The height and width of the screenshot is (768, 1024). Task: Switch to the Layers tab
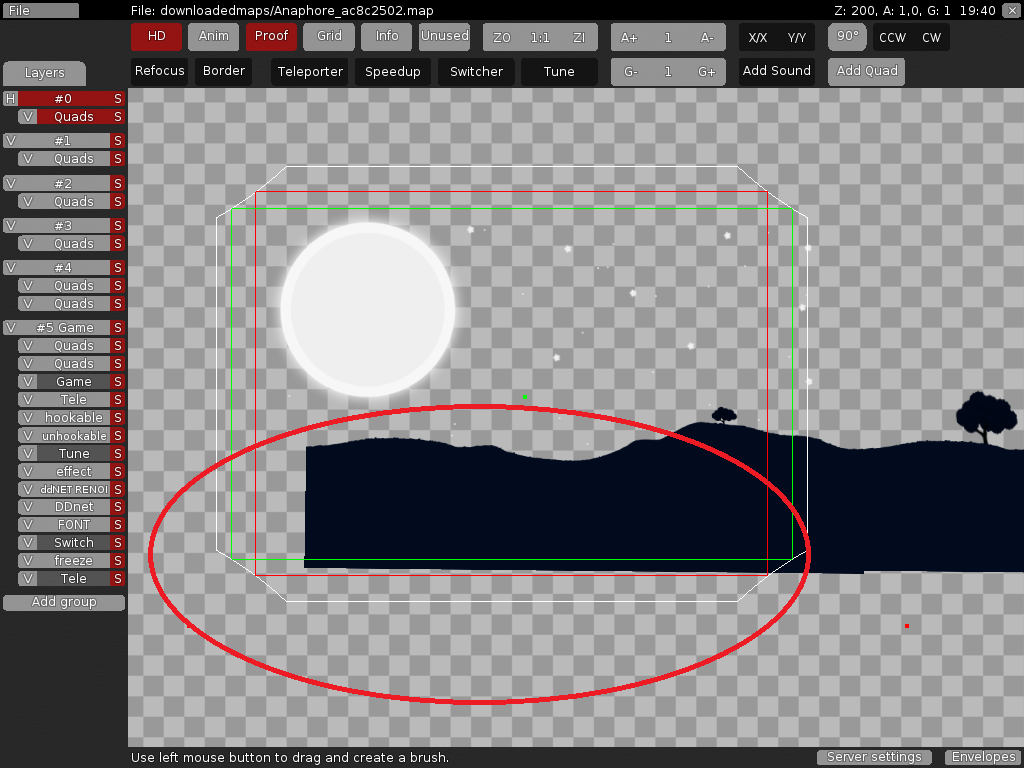click(x=44, y=73)
